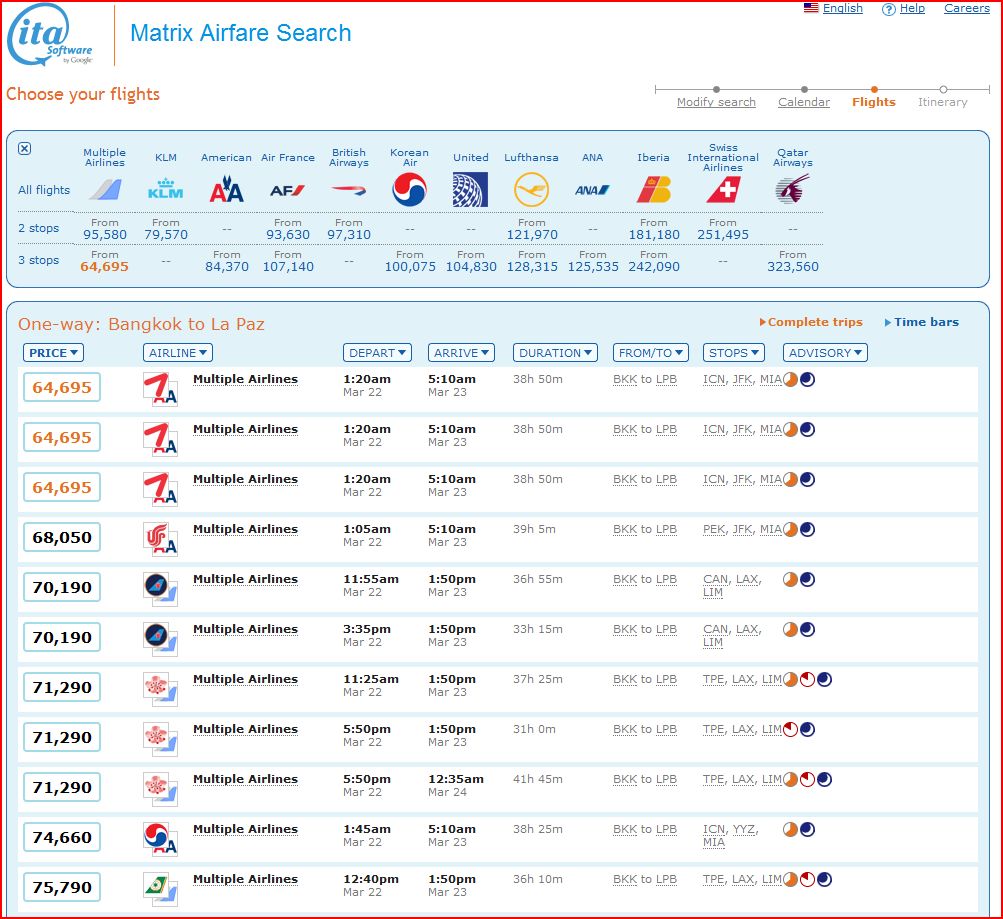Select the Flights step

[874, 102]
